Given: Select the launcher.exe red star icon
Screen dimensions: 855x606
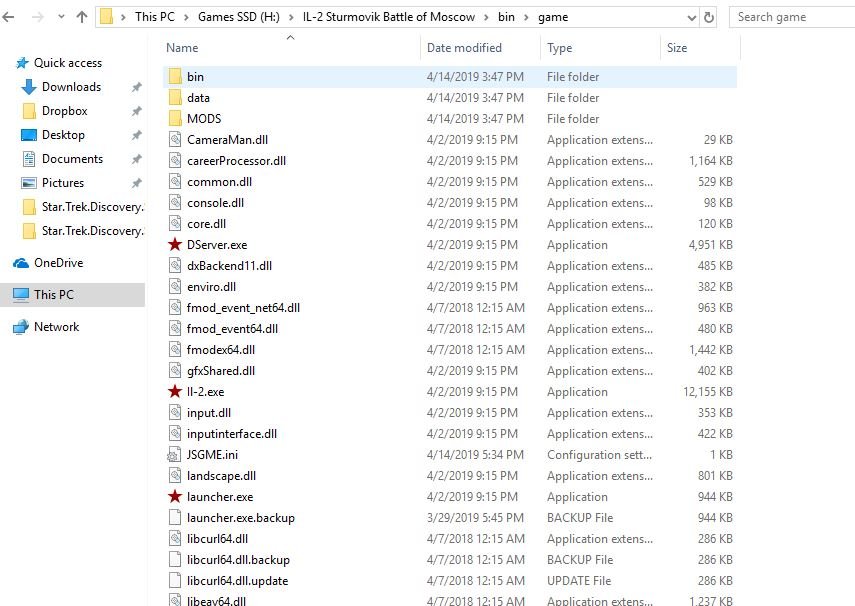Looking at the screenshot, I should coord(174,496).
